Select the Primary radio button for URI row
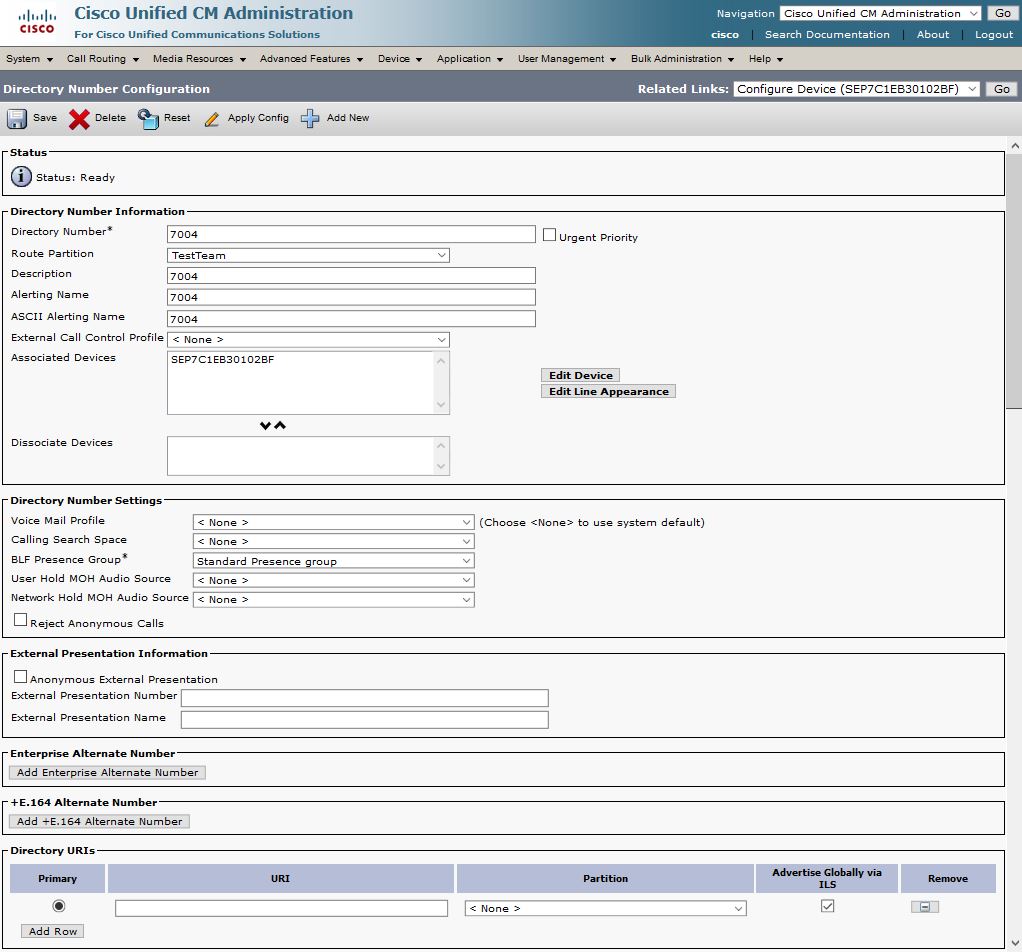Image resolution: width=1022 pixels, height=952 pixels. [x=58, y=906]
